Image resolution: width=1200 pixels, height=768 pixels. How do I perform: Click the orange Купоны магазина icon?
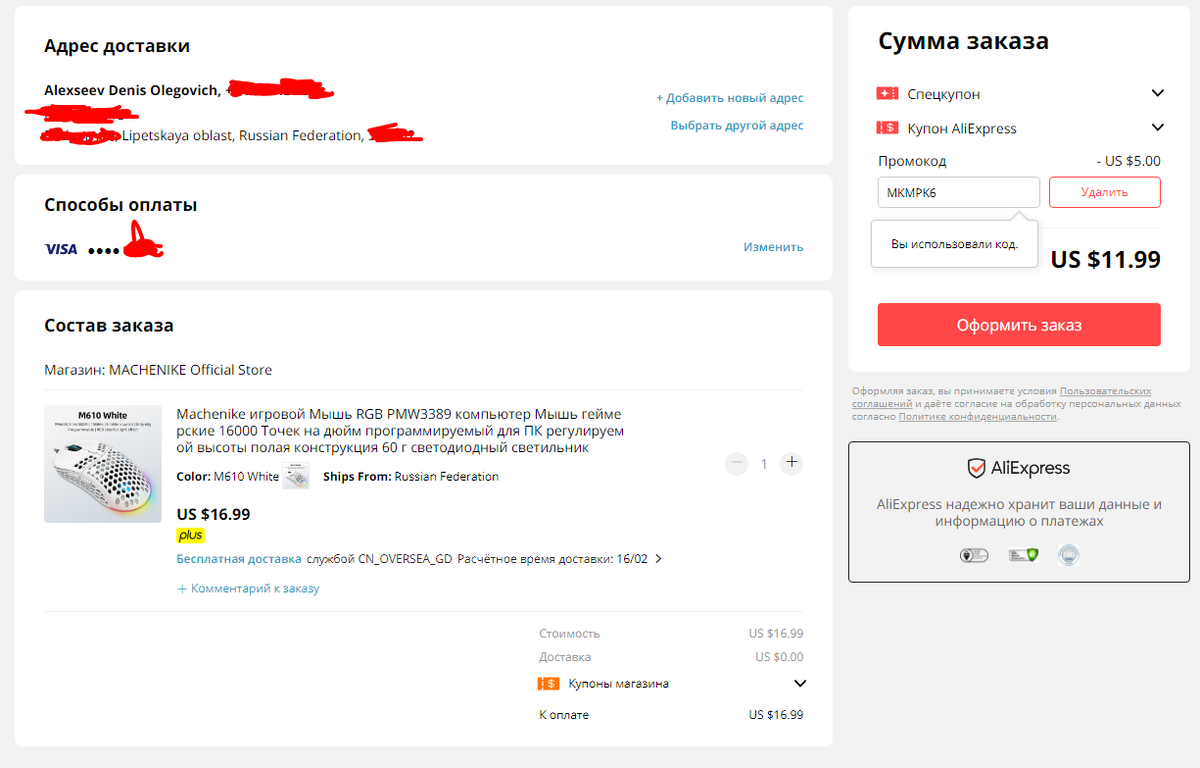tap(548, 684)
